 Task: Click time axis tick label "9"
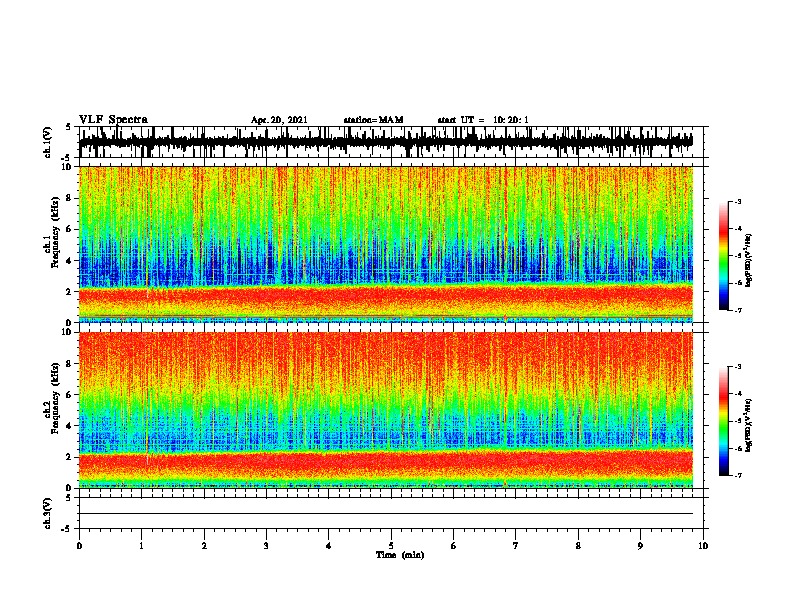pyautogui.click(x=640, y=546)
